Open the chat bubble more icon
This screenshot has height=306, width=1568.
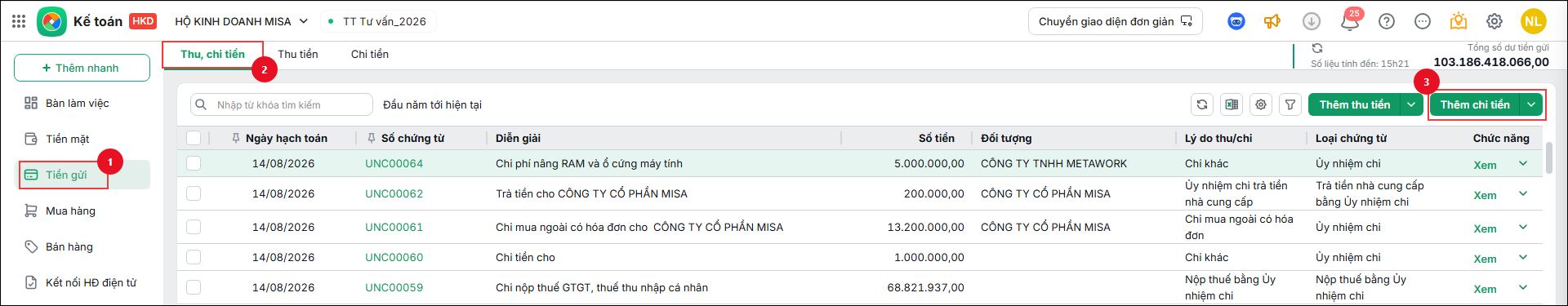click(1423, 21)
